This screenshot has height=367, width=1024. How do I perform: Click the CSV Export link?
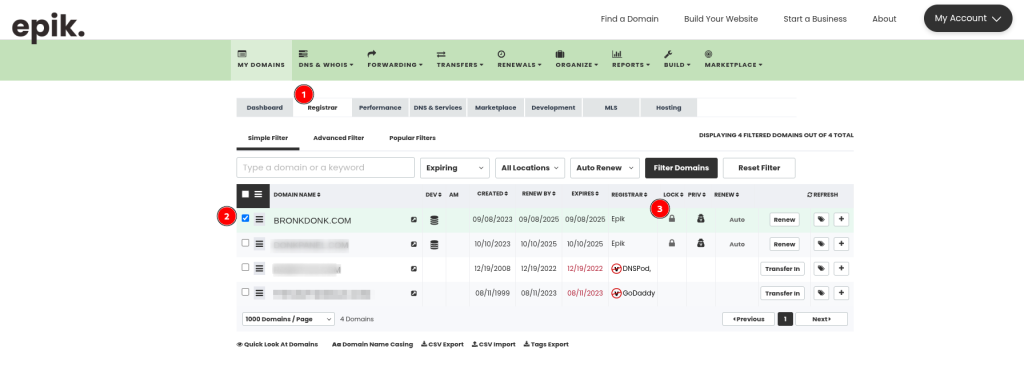pos(442,344)
